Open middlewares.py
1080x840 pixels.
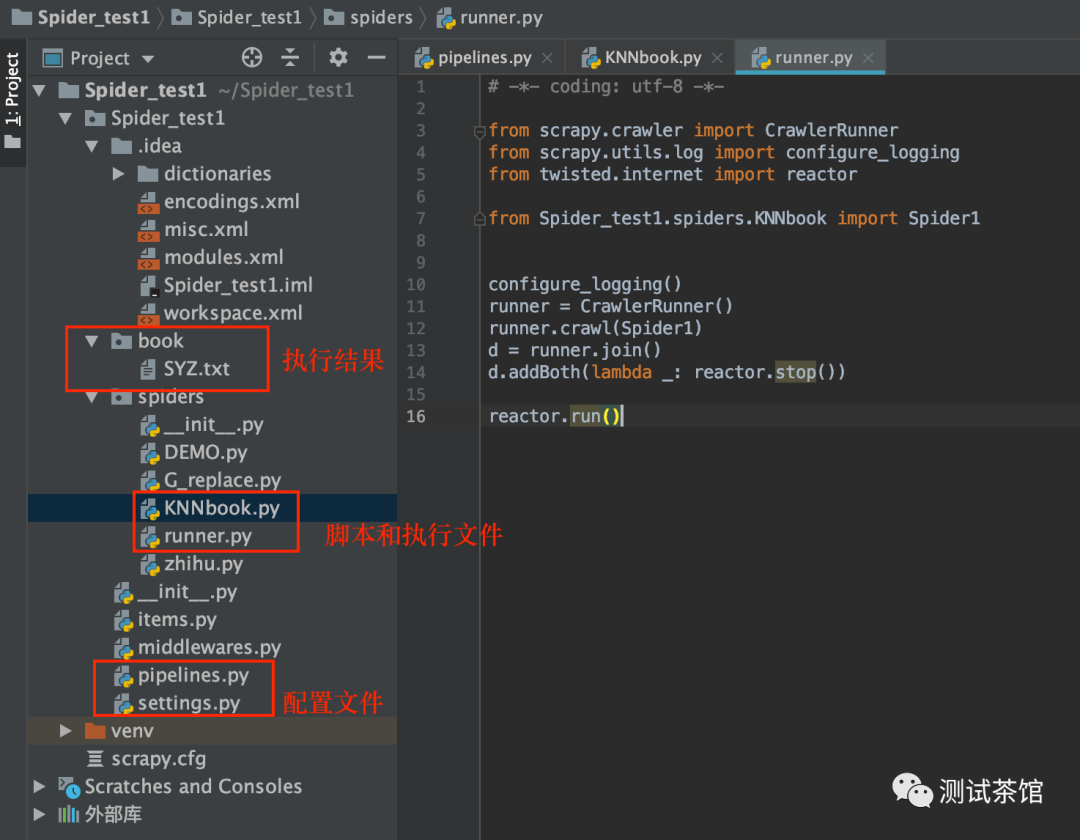(209, 648)
